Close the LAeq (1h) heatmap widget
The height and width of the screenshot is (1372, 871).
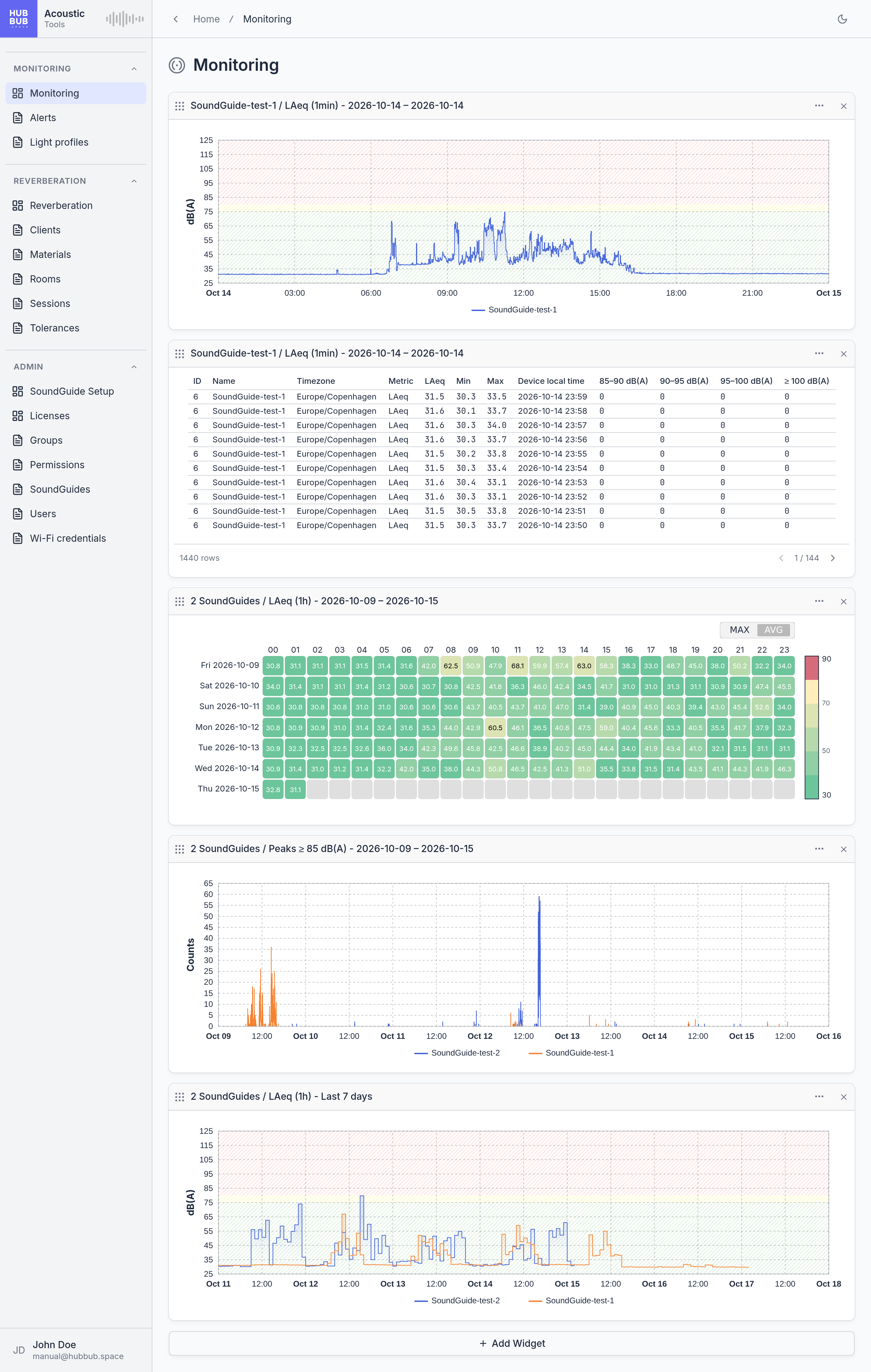point(843,602)
